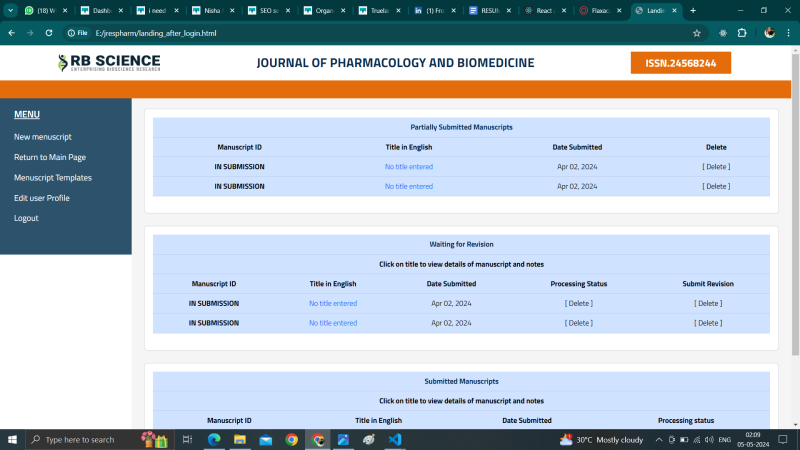The height and width of the screenshot is (450, 800).
Task: Reload the page with the refresh icon
Action: 50,33
